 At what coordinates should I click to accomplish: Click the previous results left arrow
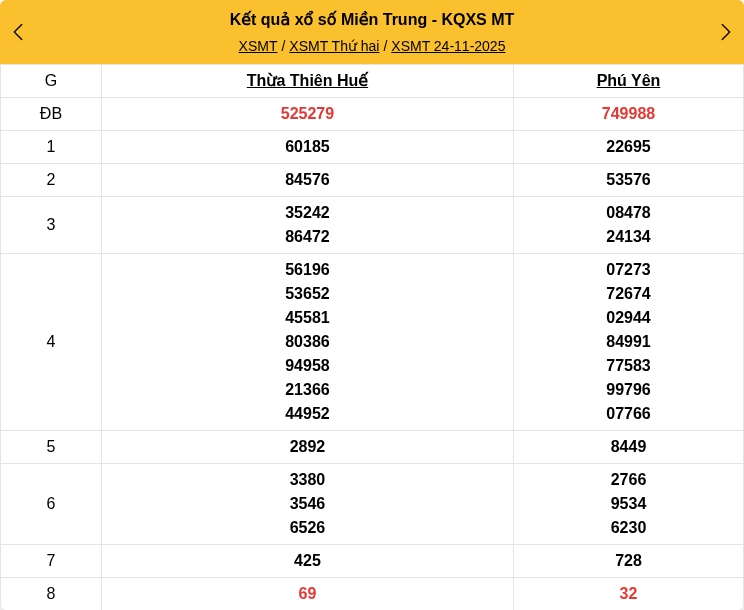pyautogui.click(x=18, y=32)
